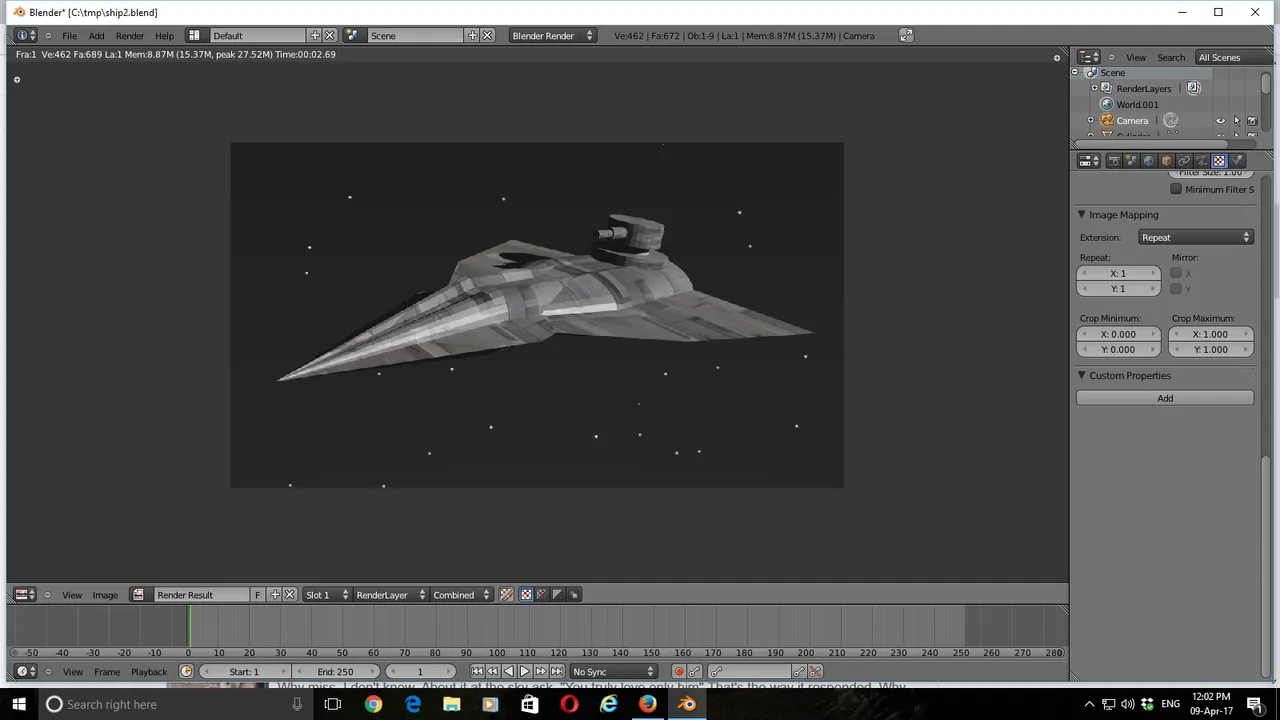Screen dimensions: 1280x720
Task: Switch to Physics properties tab
Action: 1237,161
